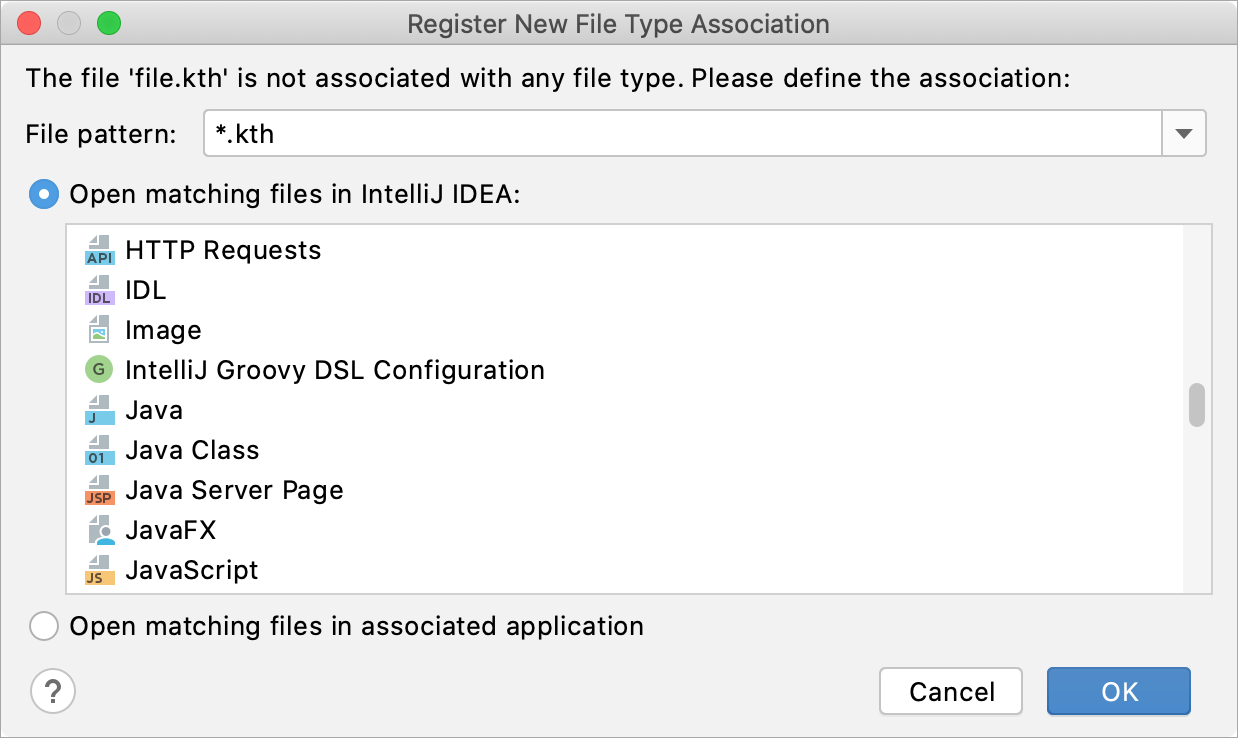This screenshot has width=1238, height=738.
Task: Click the file type list scrollbar thumb
Action: 1196,405
